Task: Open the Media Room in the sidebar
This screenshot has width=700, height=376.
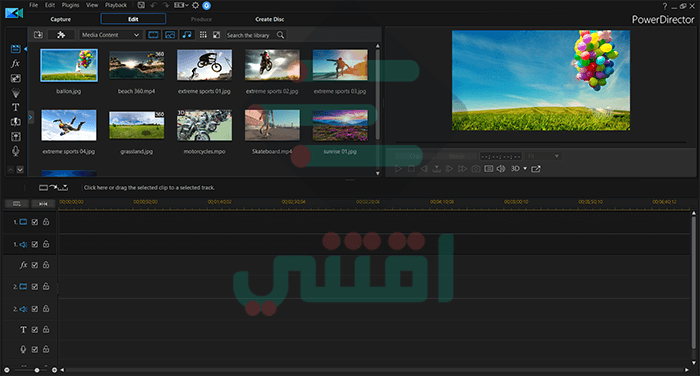Action: [16, 49]
